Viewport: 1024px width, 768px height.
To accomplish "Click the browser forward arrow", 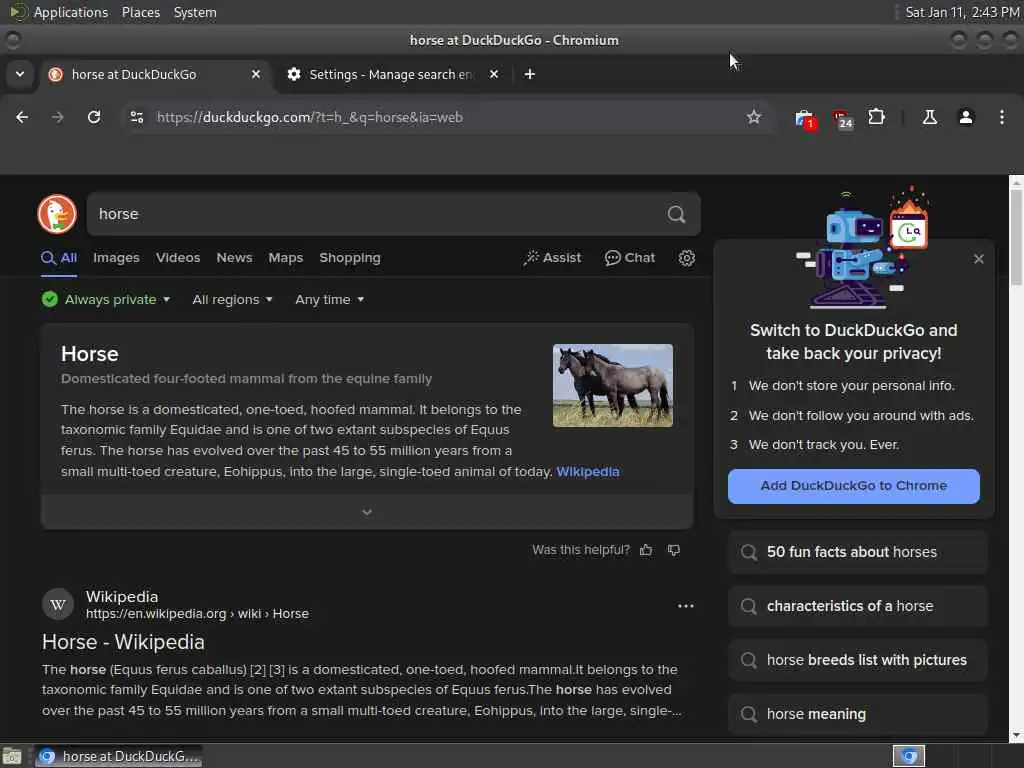I will [x=57, y=117].
